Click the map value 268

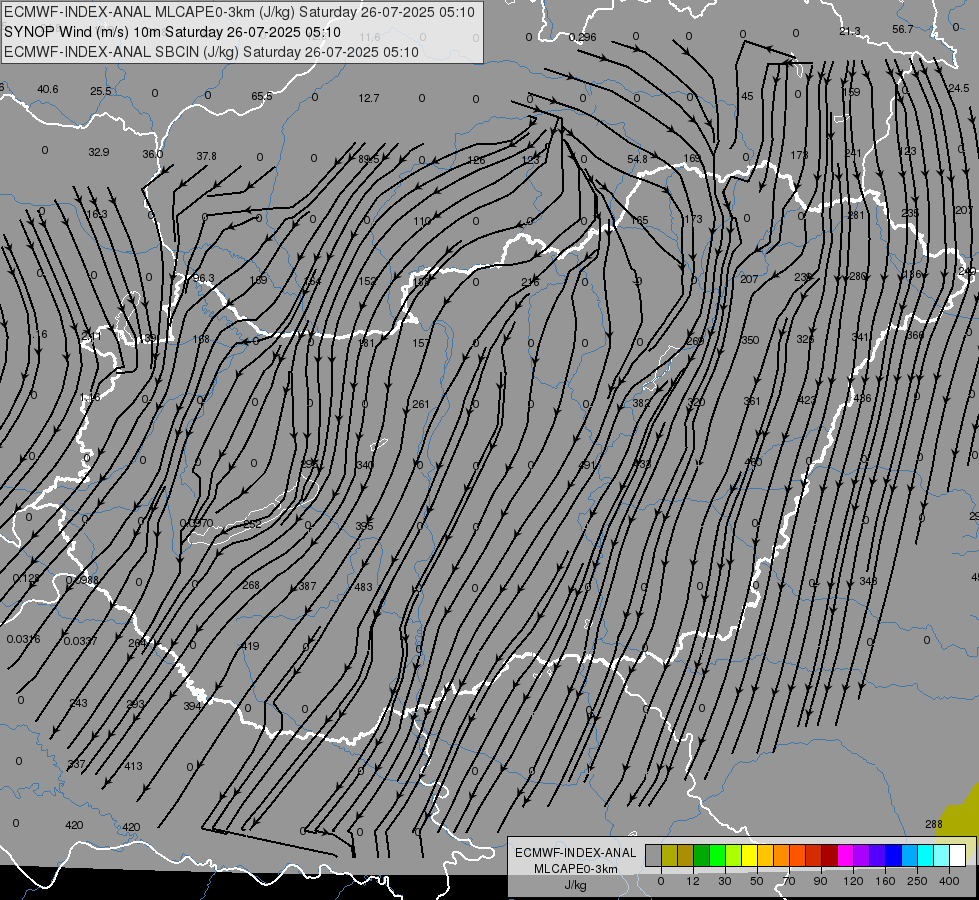(250, 585)
